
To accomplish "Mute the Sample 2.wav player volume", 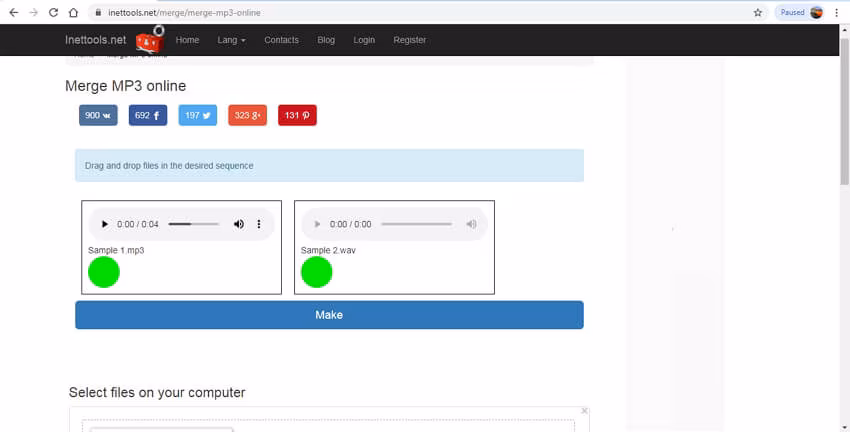I will pyautogui.click(x=471, y=224).
